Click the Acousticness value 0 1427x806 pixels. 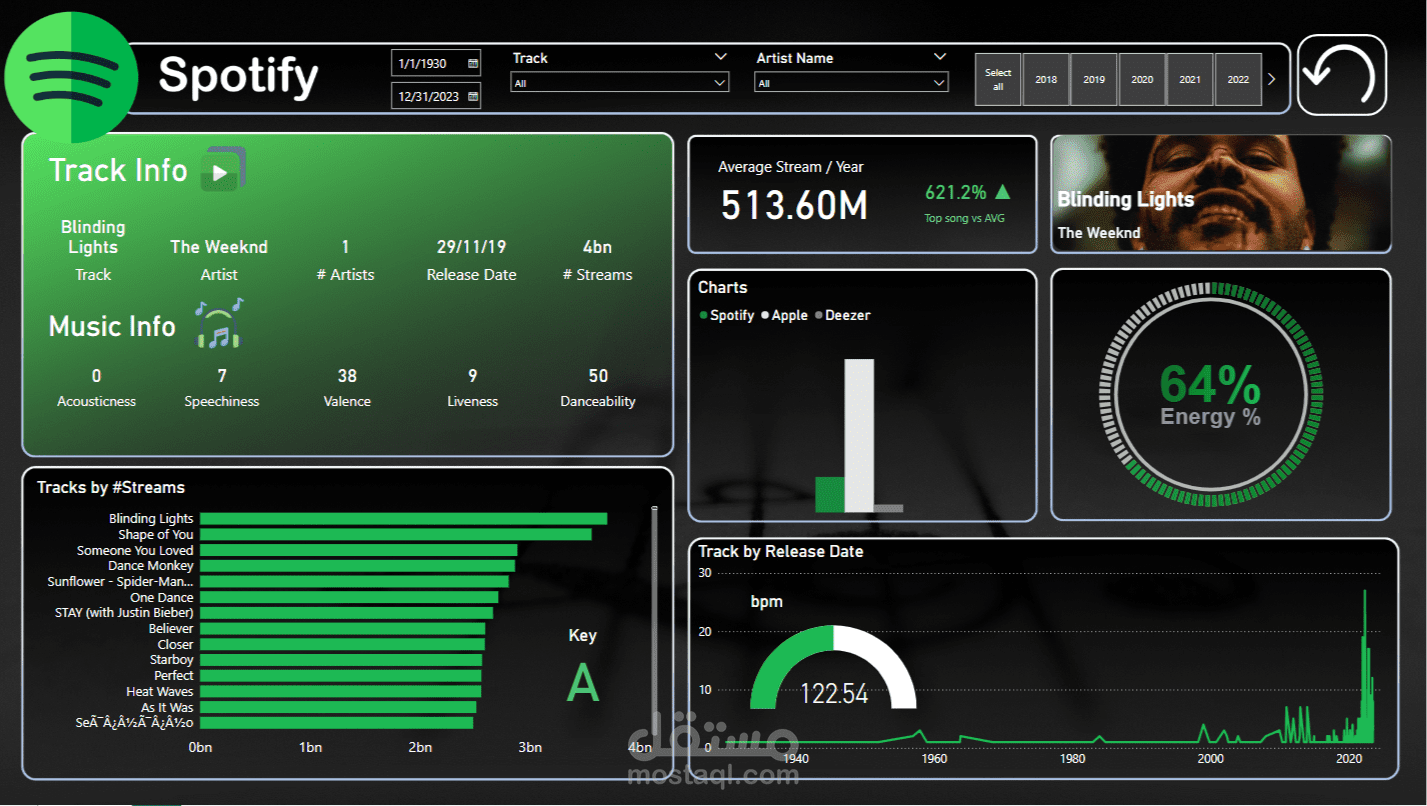96,376
